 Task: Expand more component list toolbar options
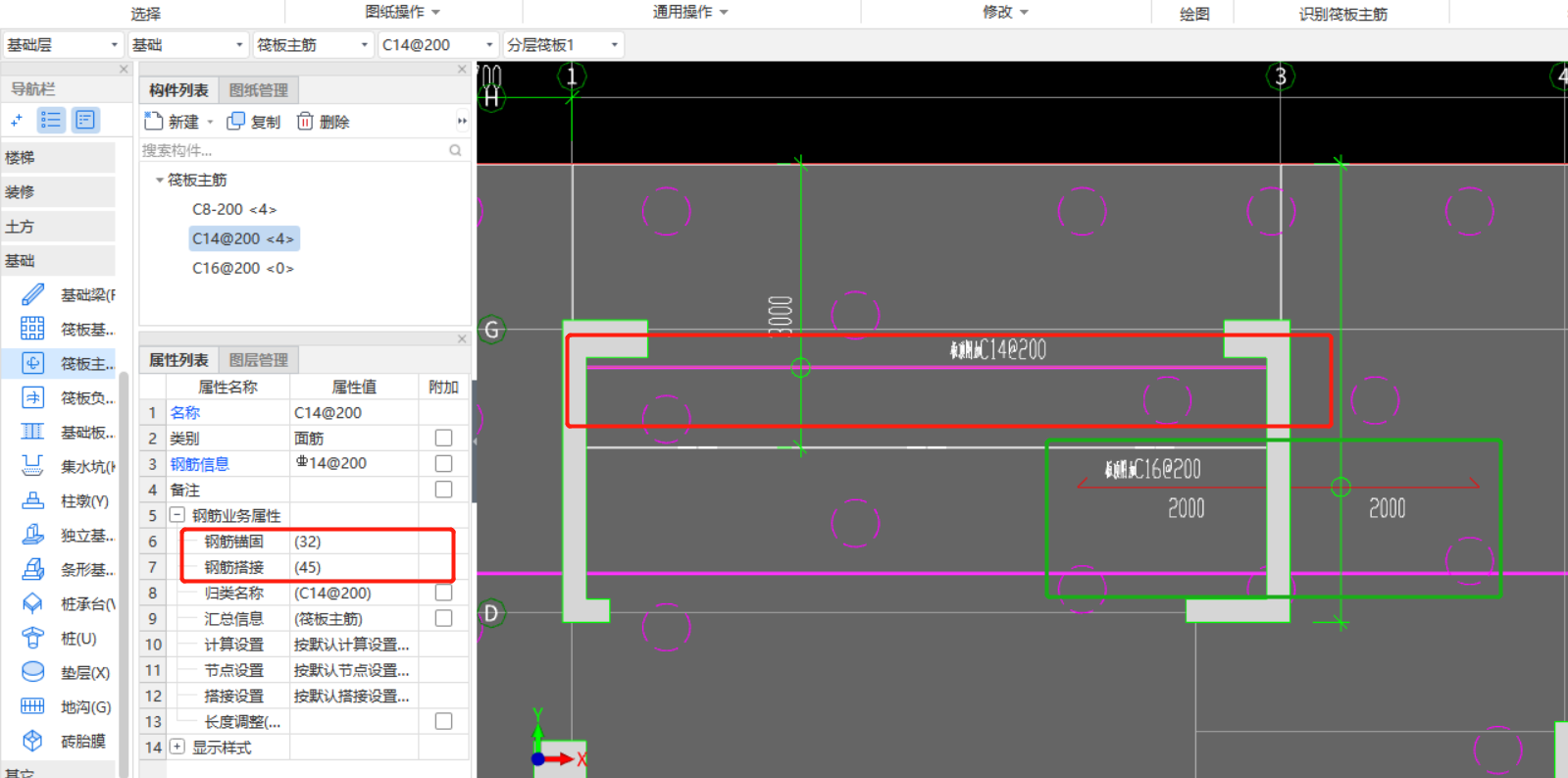click(462, 122)
